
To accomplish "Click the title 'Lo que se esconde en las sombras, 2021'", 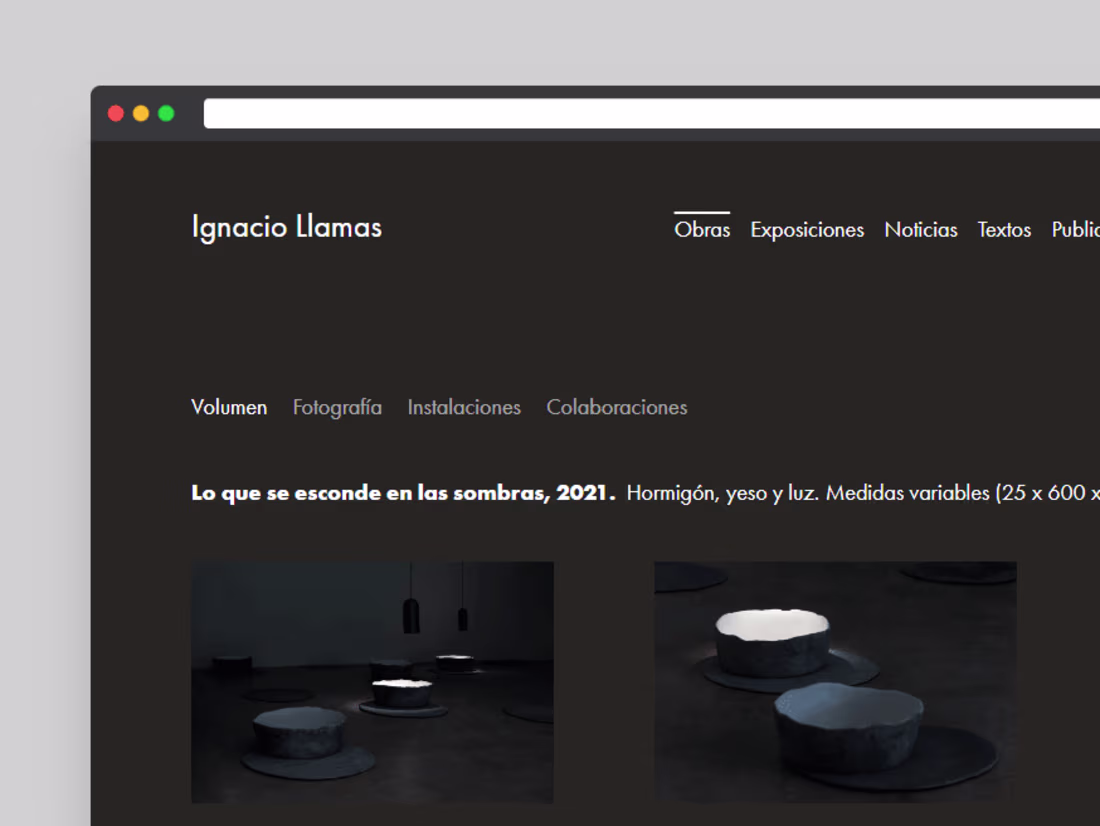I will pos(403,493).
